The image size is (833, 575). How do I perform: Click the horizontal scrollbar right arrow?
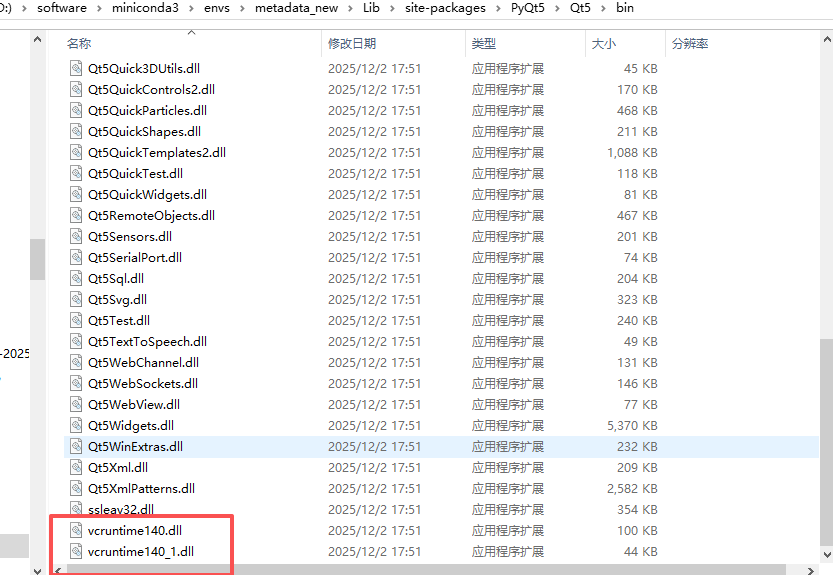point(810,571)
